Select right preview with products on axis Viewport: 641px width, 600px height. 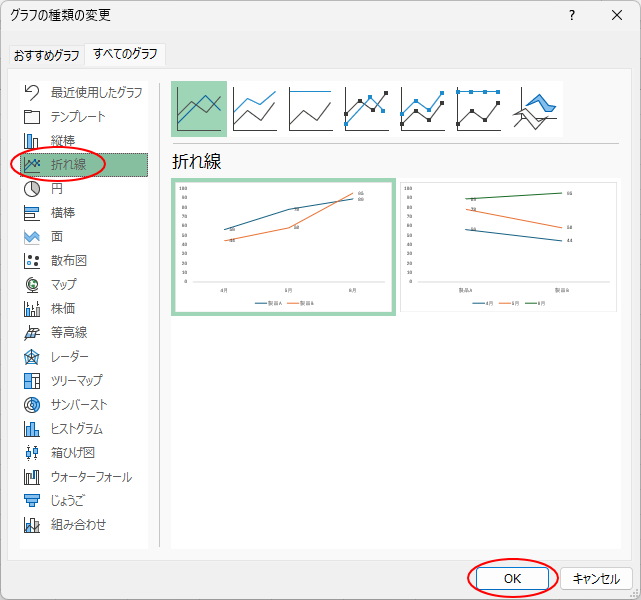508,247
